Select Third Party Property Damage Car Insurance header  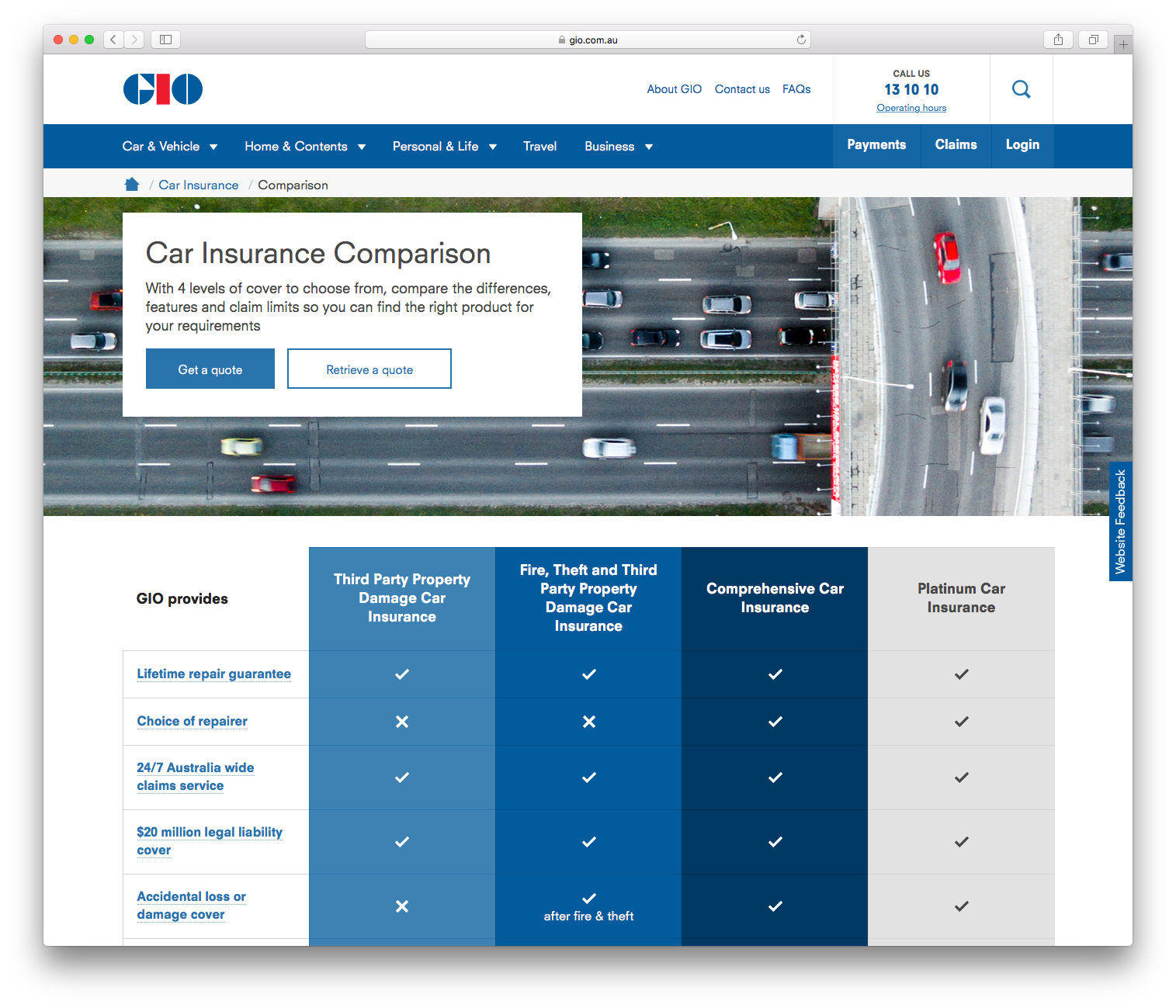click(402, 598)
